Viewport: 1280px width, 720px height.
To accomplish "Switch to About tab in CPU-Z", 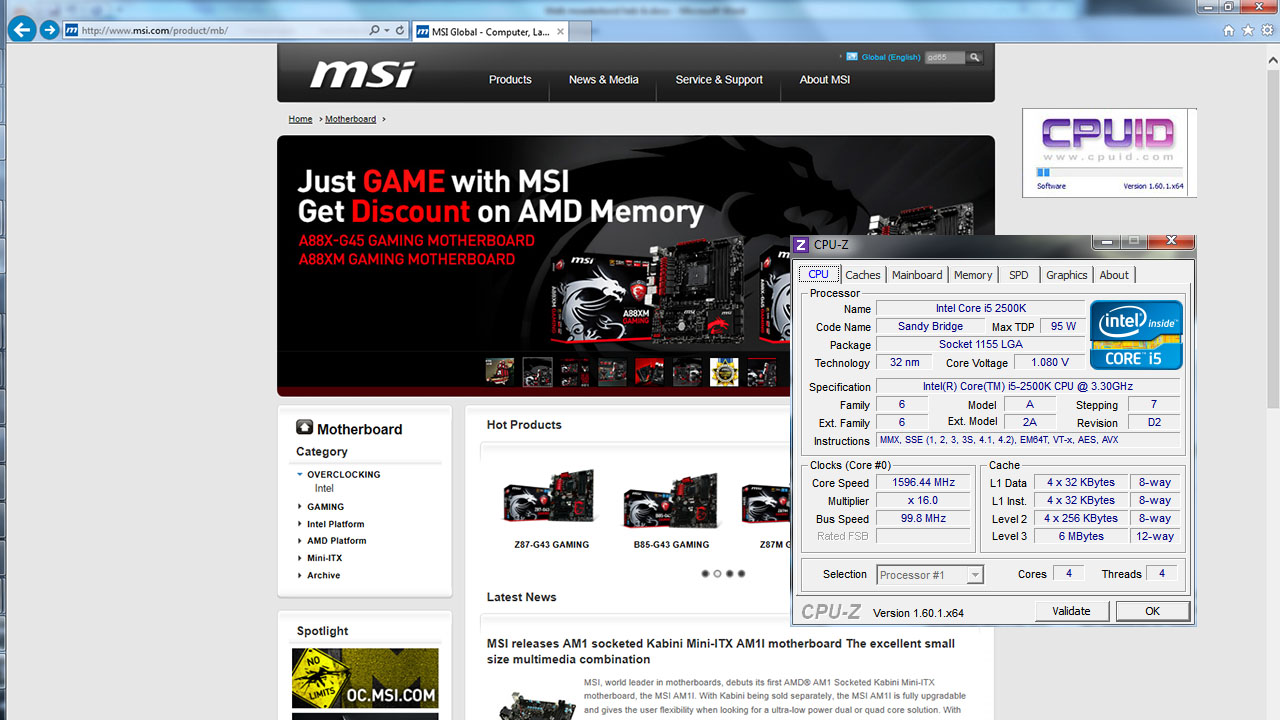I will pyautogui.click(x=1114, y=275).
